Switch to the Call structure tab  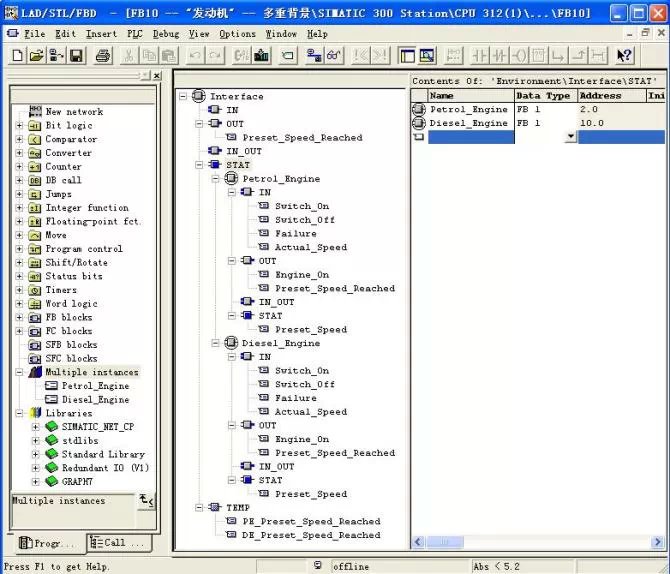click(x=118, y=543)
